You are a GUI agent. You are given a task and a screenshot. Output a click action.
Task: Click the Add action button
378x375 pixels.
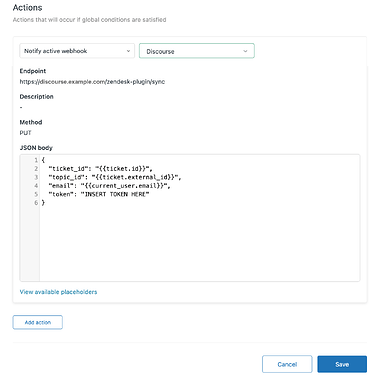[38, 322]
